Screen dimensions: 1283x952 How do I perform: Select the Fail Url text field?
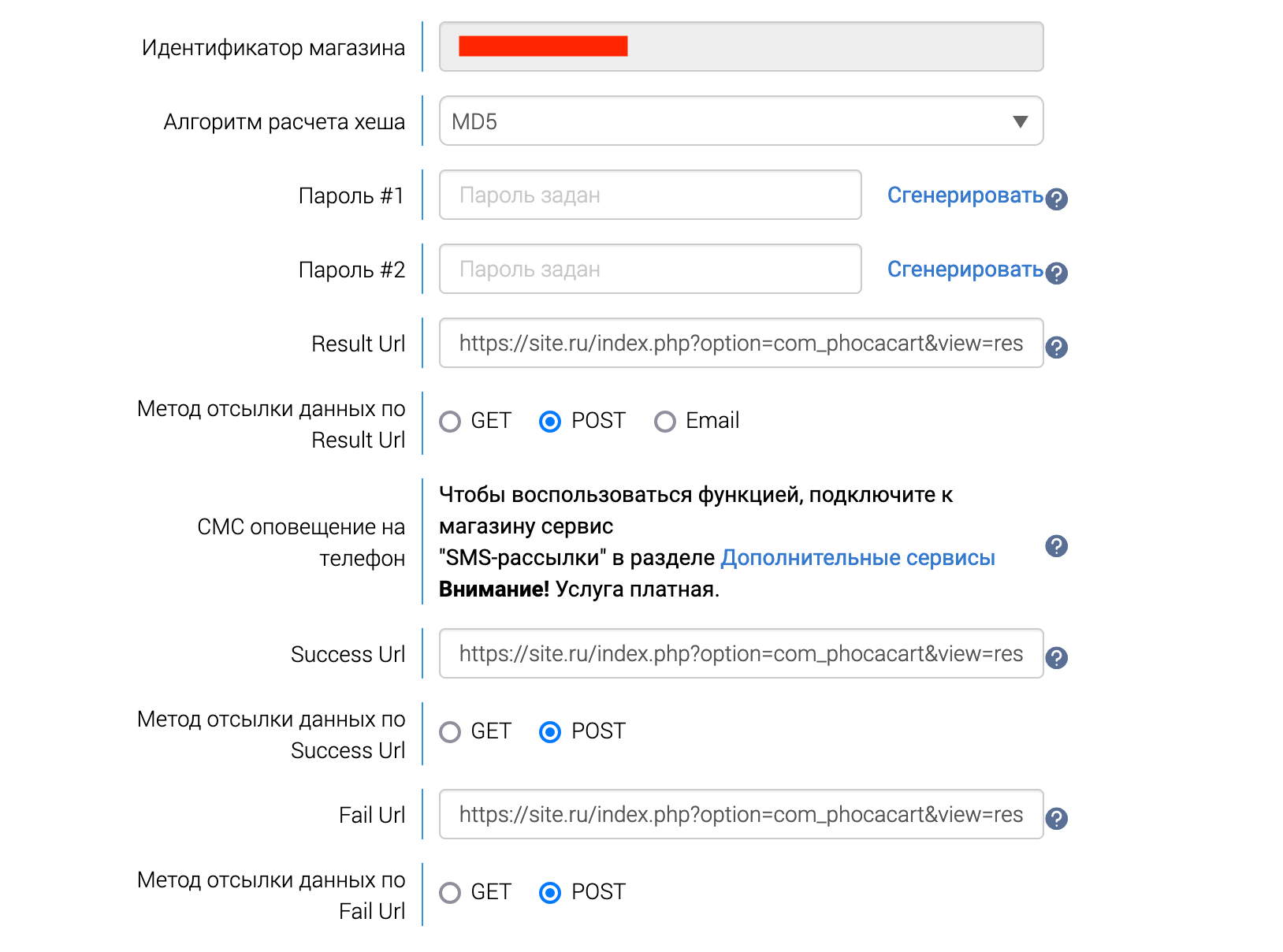(741, 814)
